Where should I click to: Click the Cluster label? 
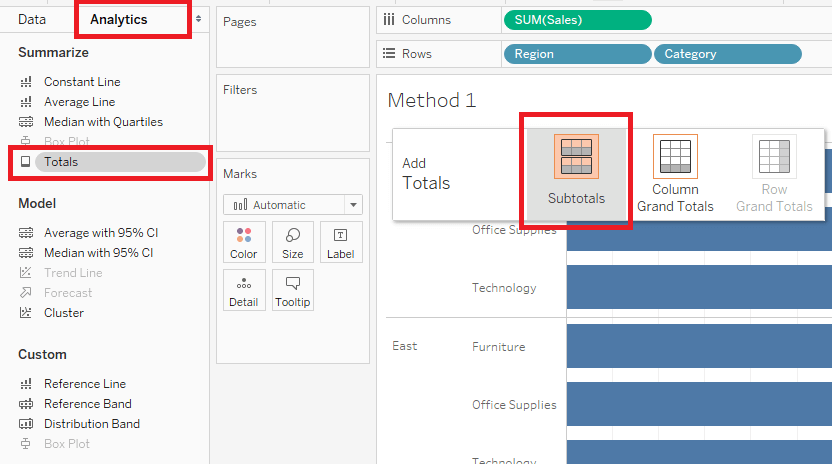pyautogui.click(x=64, y=313)
